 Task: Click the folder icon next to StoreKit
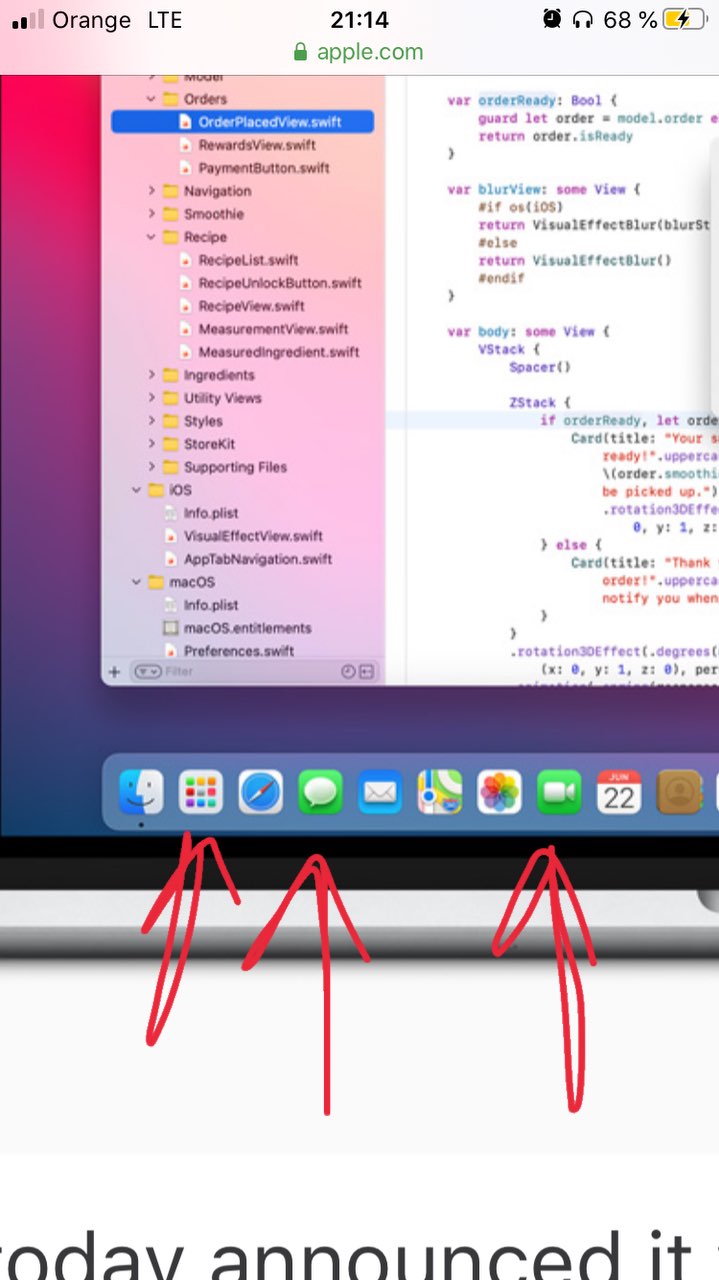click(170, 444)
